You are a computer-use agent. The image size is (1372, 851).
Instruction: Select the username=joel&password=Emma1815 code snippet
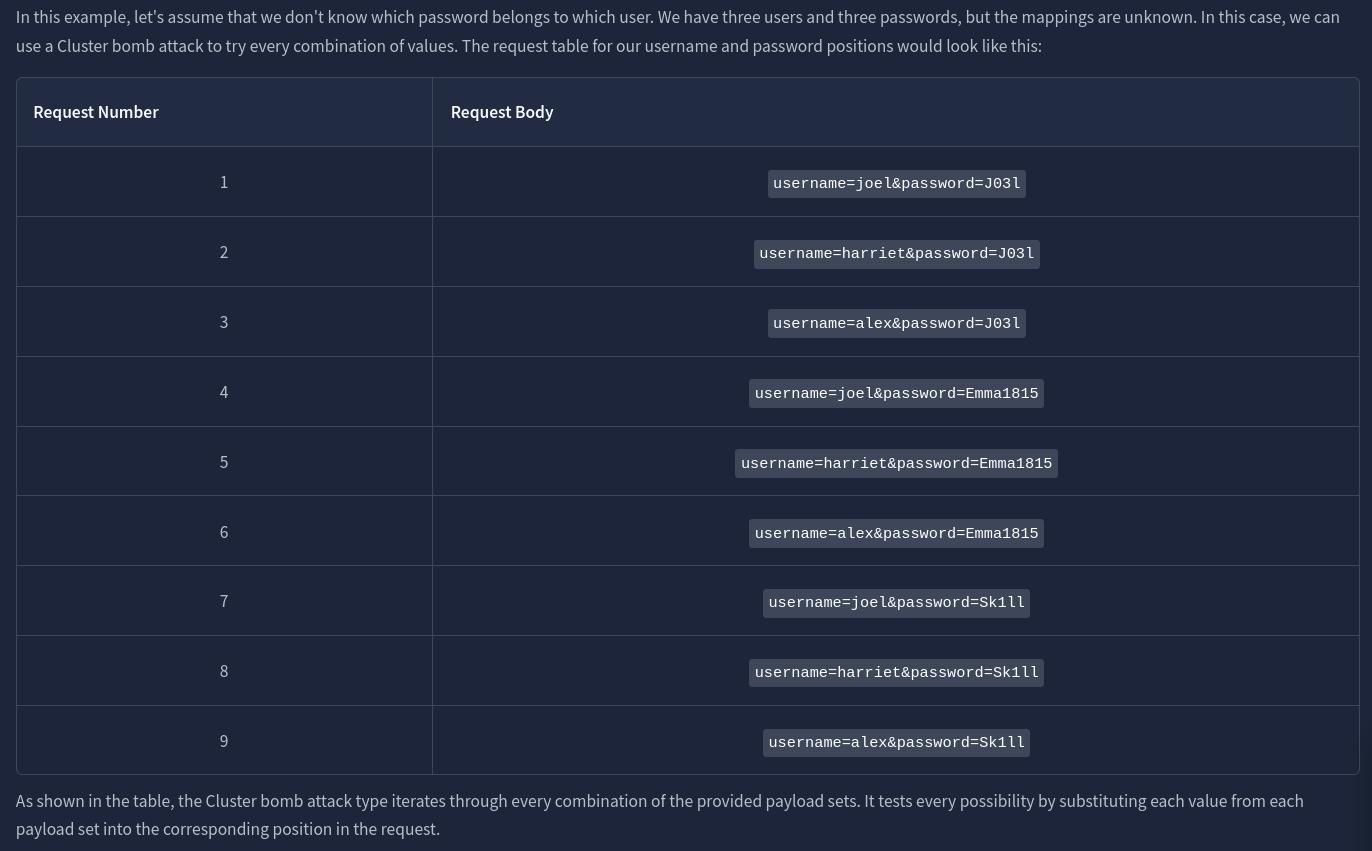tap(896, 394)
